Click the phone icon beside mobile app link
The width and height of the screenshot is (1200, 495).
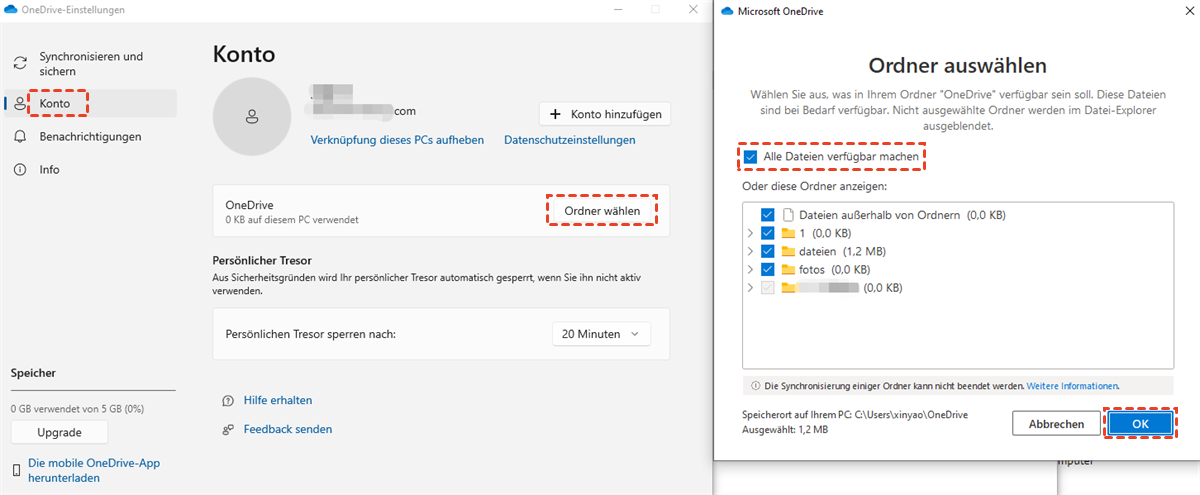pyautogui.click(x=16, y=470)
